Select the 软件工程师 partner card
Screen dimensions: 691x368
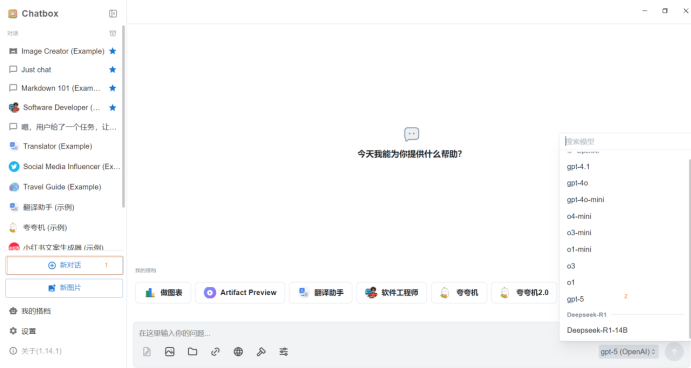(392, 293)
